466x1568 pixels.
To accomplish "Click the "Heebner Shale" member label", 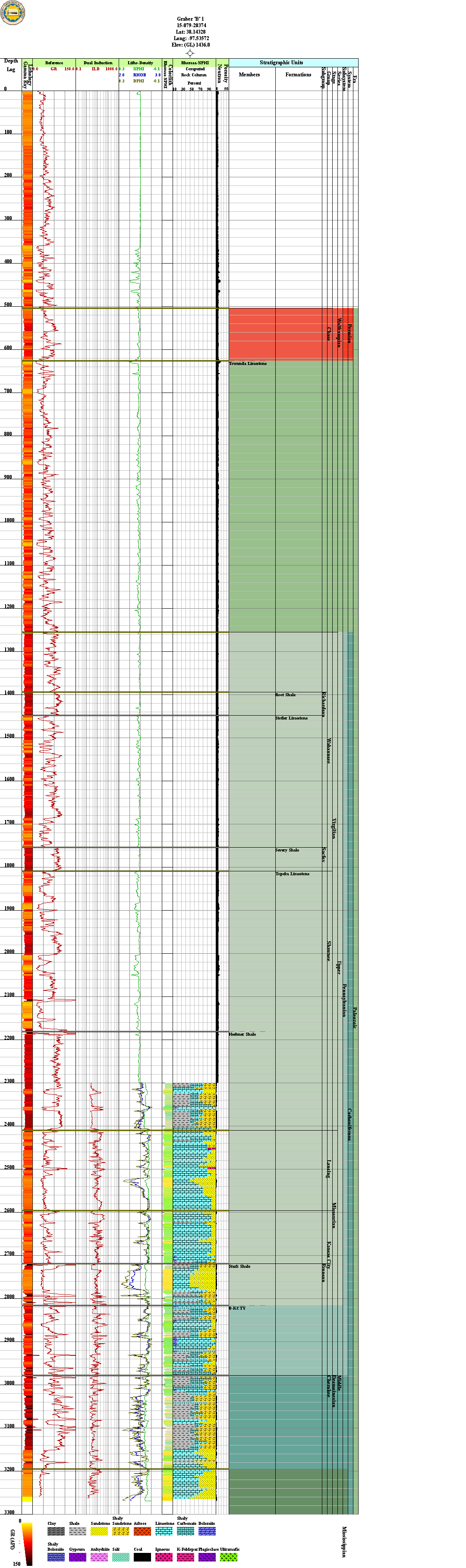I will (242, 1034).
